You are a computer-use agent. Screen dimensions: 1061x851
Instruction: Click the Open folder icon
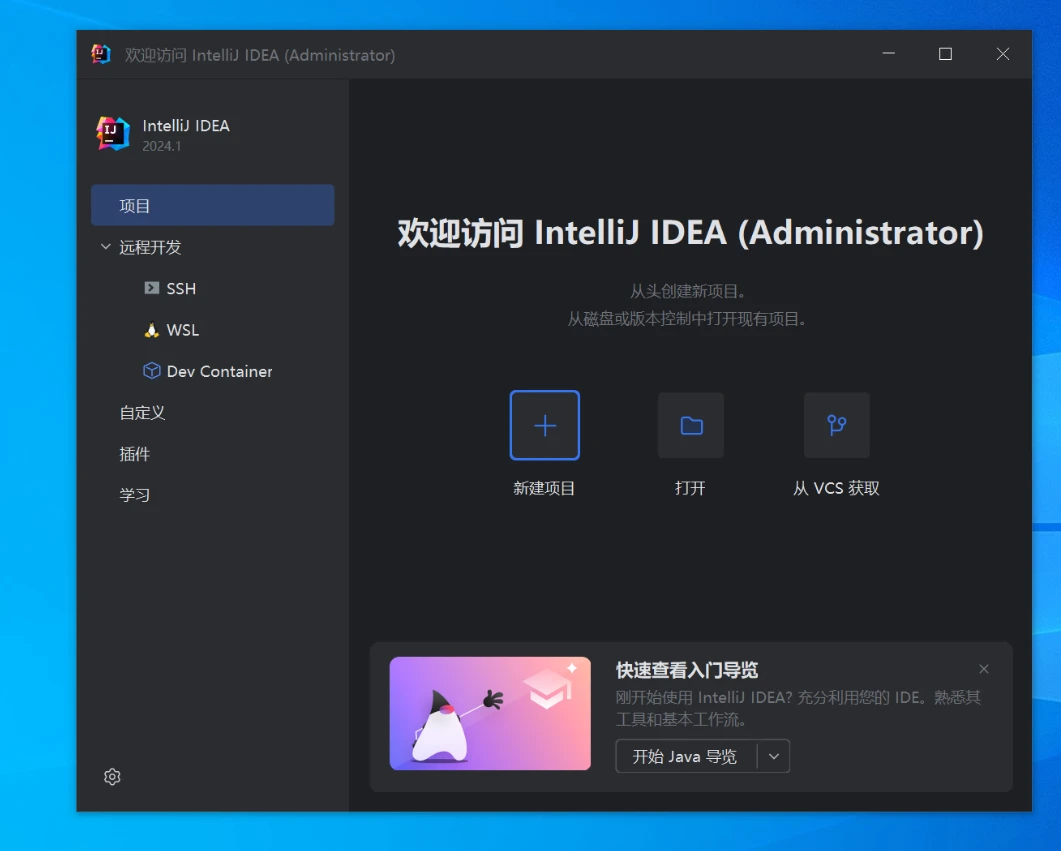coord(691,426)
